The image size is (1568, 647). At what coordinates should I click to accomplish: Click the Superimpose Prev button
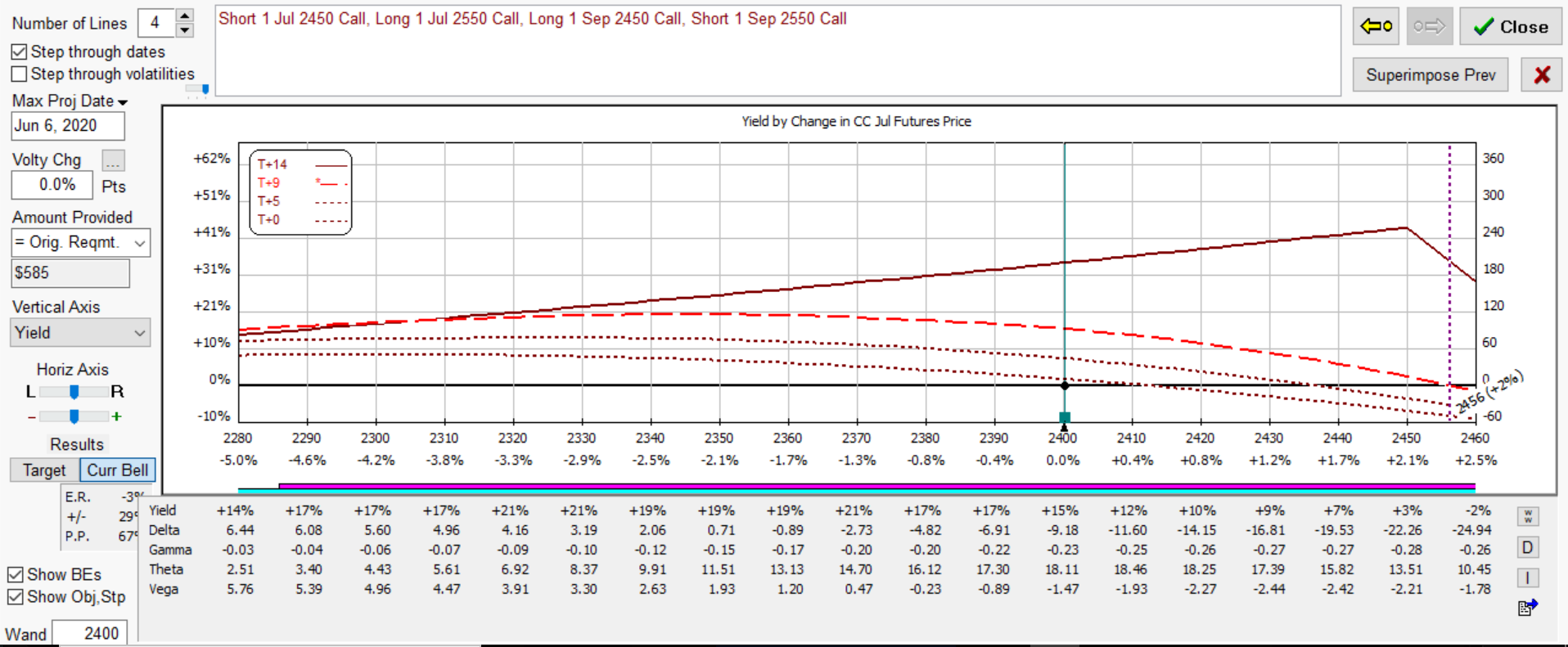click(x=1431, y=75)
